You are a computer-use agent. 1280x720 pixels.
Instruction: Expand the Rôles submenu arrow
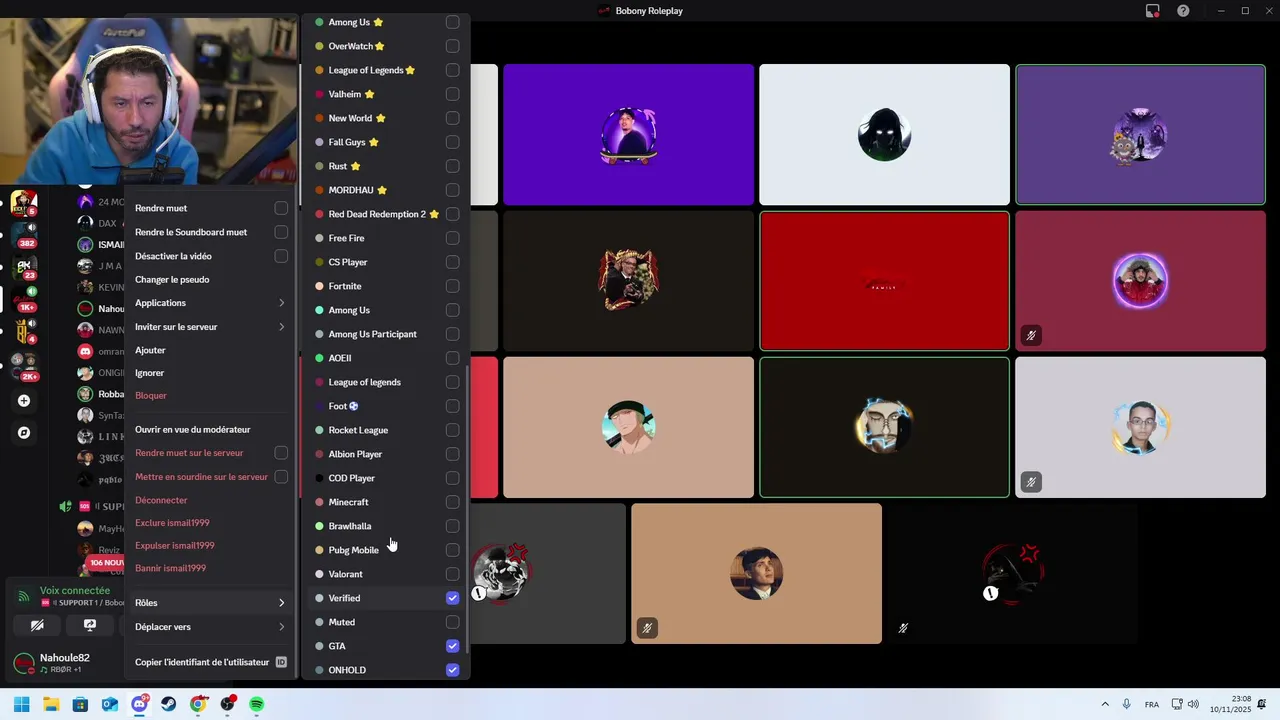point(281,603)
